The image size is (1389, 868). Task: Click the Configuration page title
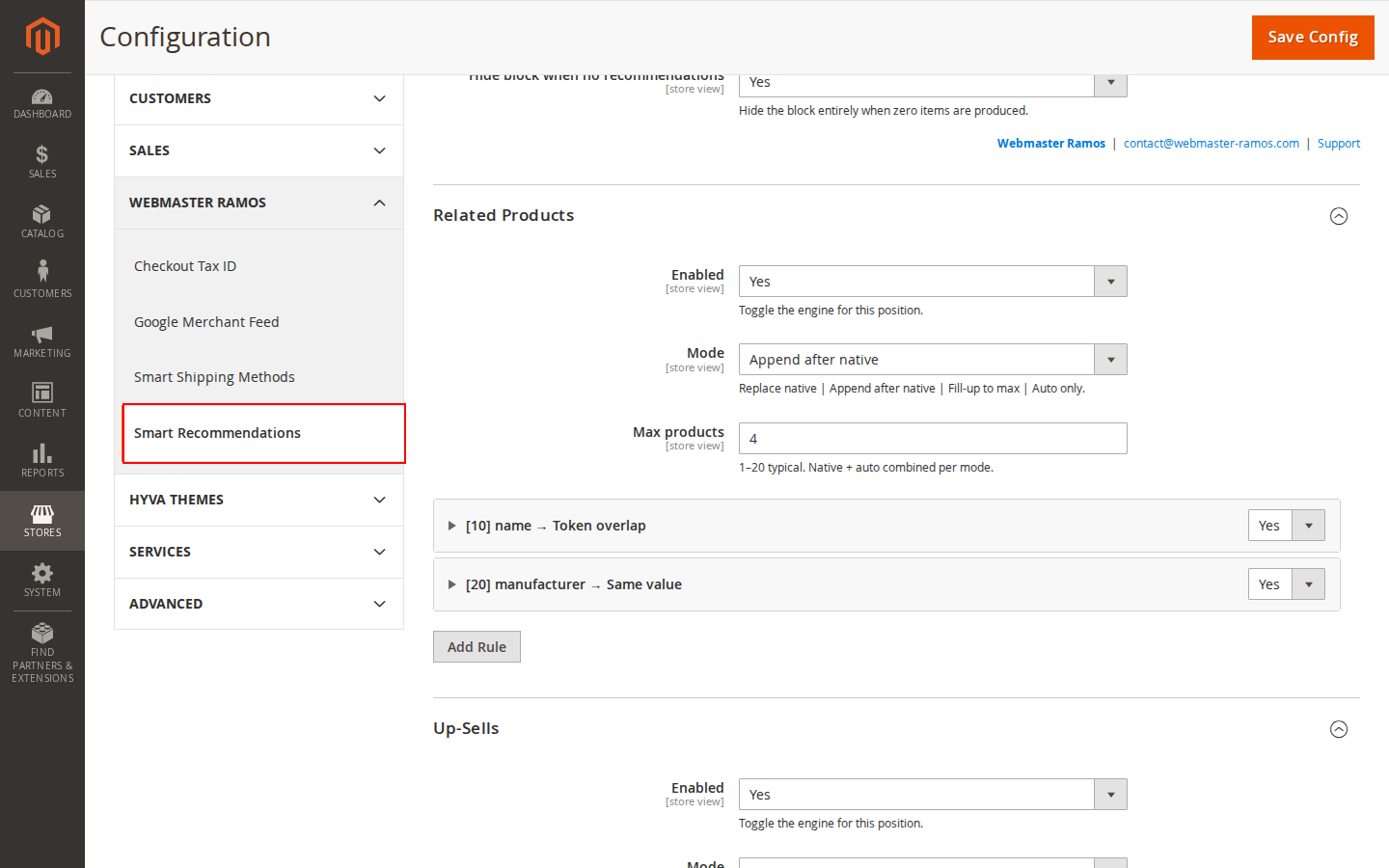coord(185,37)
